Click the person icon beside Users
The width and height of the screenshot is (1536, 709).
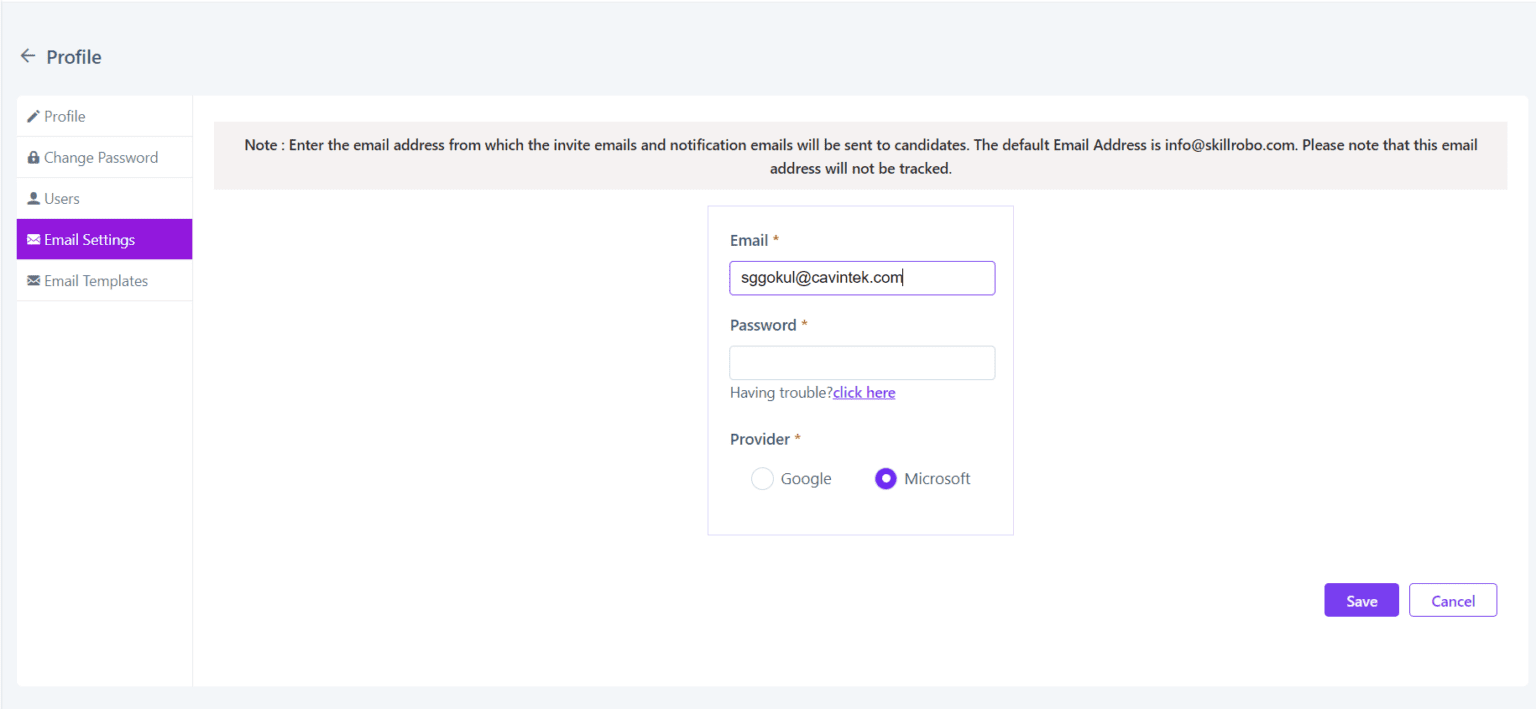(x=32, y=198)
